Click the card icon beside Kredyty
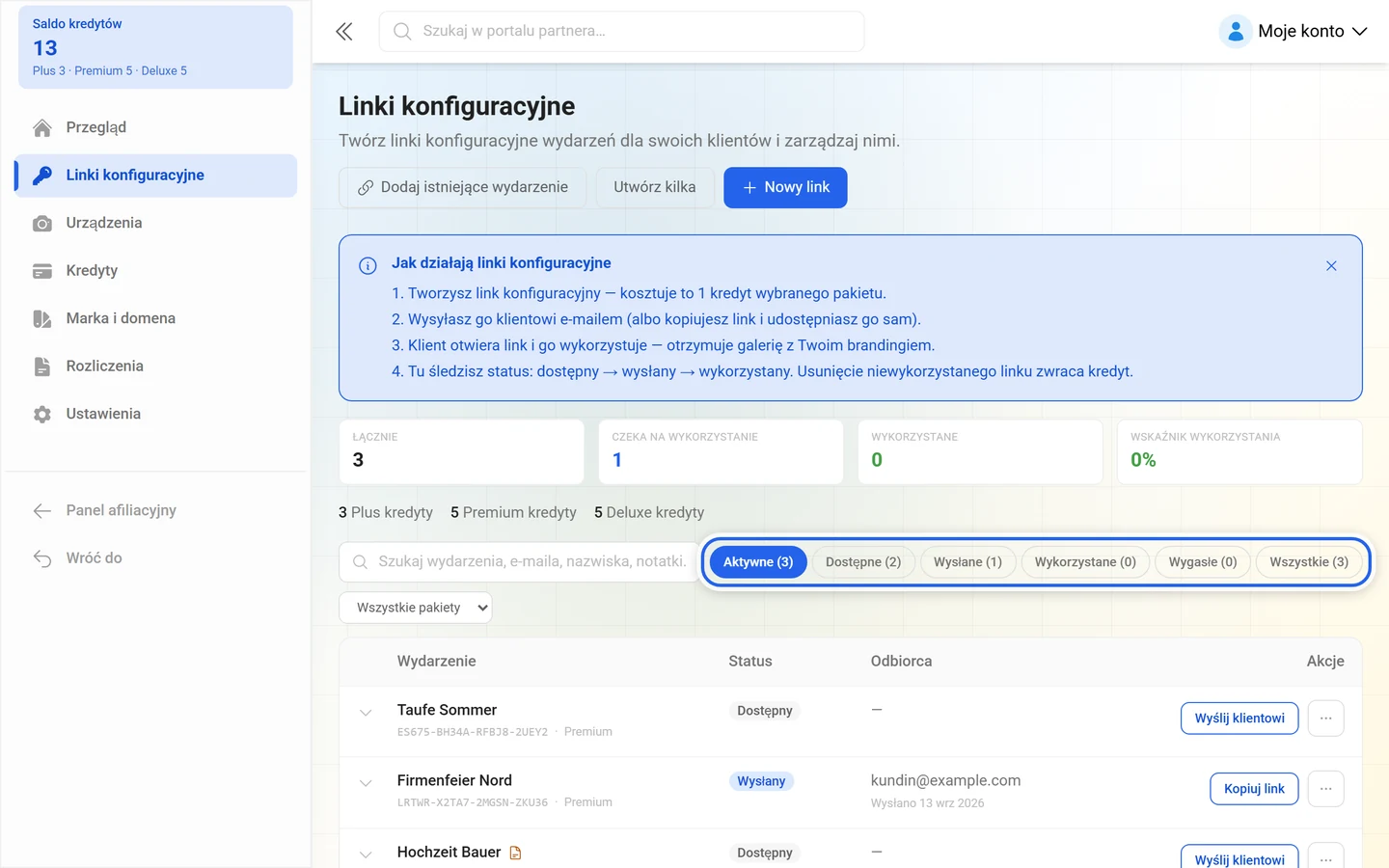This screenshot has height=868, width=1389. (42, 271)
